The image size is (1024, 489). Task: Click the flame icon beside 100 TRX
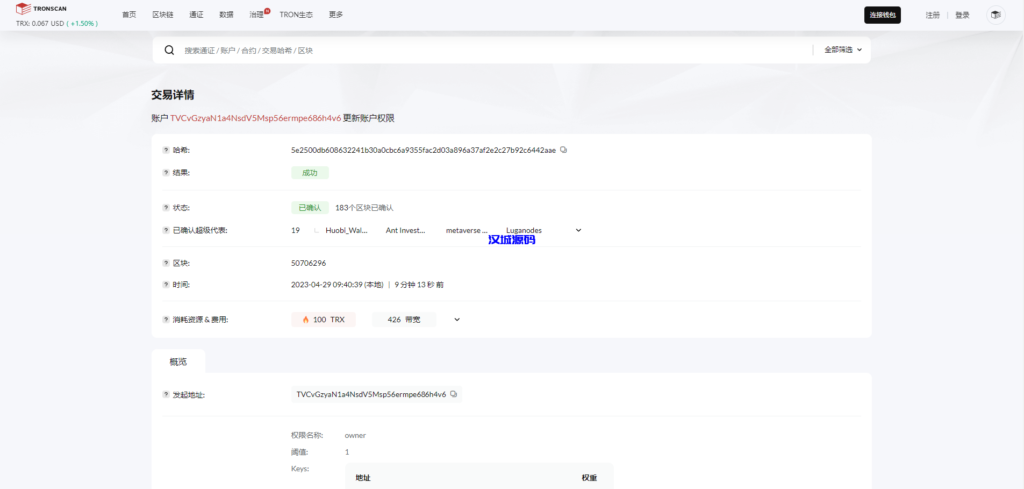[306, 320]
